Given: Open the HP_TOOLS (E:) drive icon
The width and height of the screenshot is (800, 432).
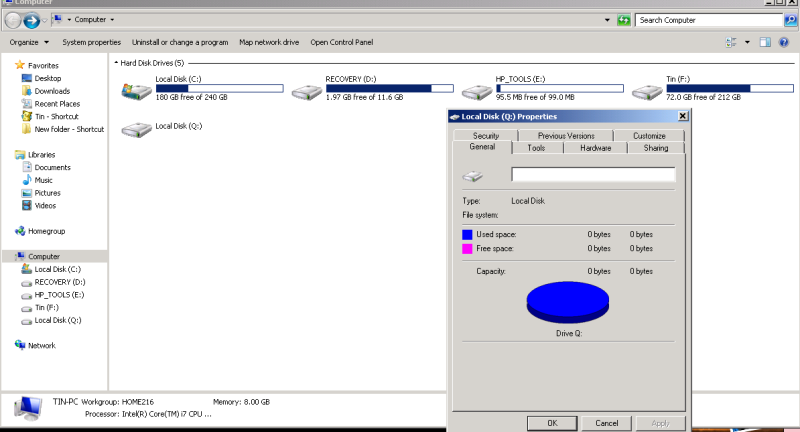Looking at the screenshot, I should (477, 92).
